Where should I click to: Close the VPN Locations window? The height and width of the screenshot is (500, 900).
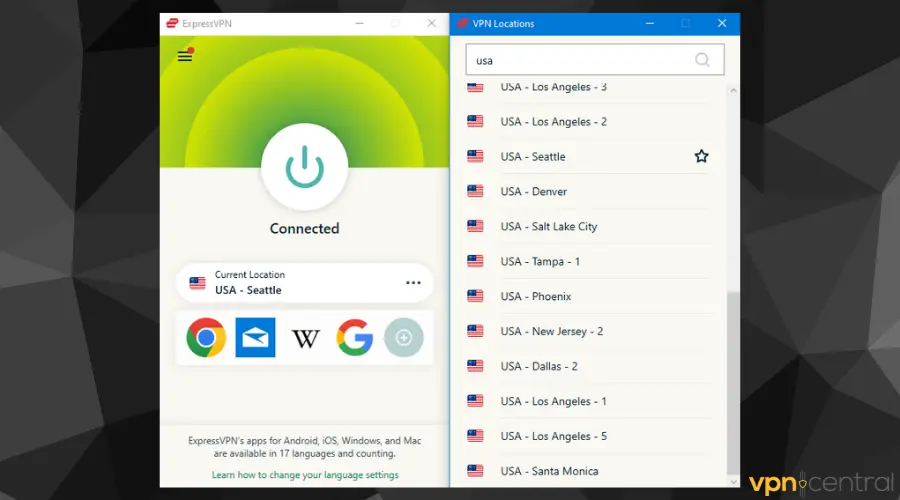(x=722, y=24)
